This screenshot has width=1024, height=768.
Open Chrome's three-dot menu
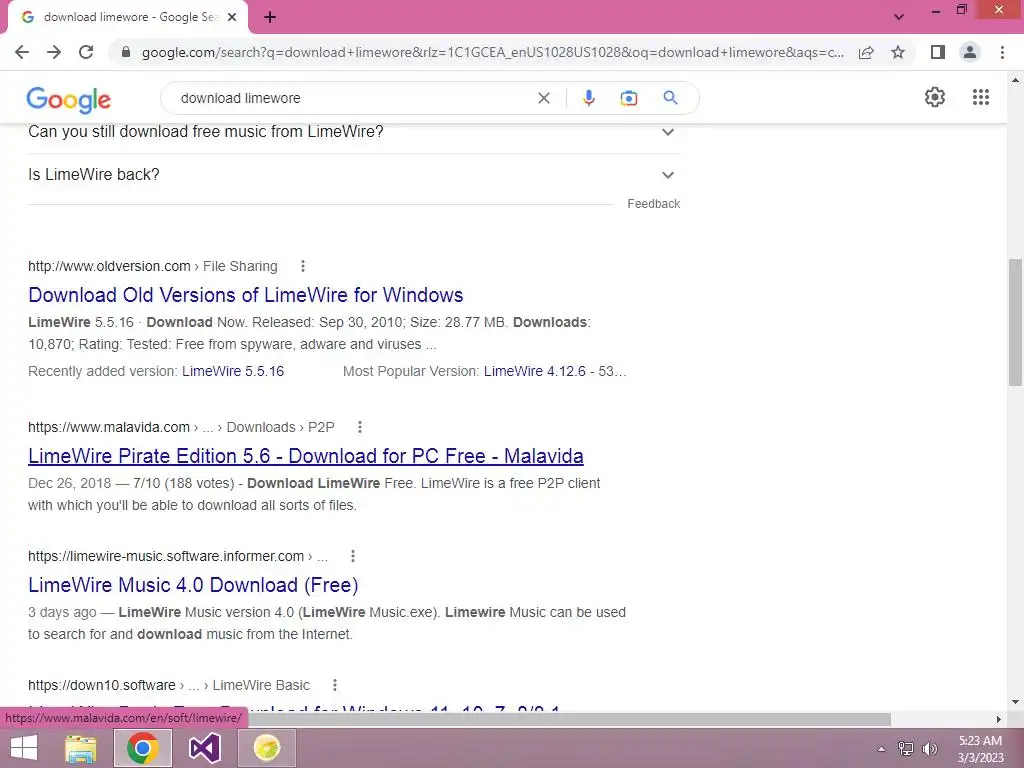(1002, 52)
